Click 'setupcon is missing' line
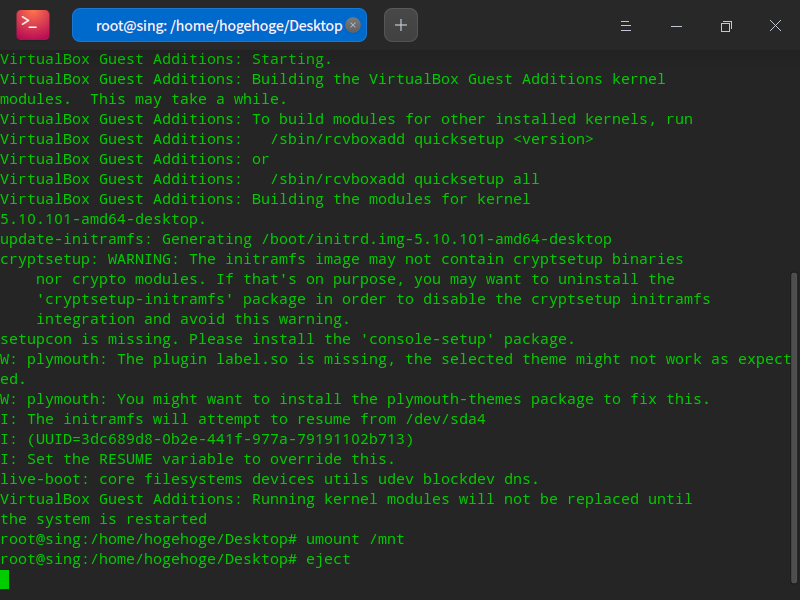Viewport: 800px width, 600px height. tap(287, 339)
